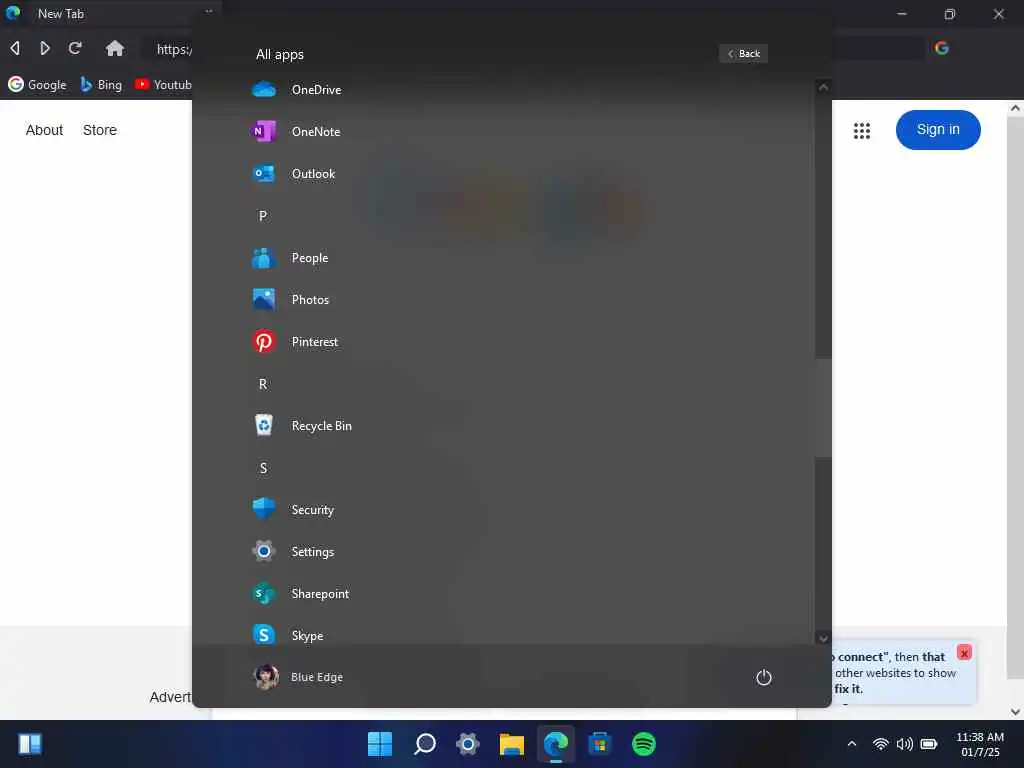
Task: Dismiss the notification with the red close icon
Action: click(x=964, y=652)
